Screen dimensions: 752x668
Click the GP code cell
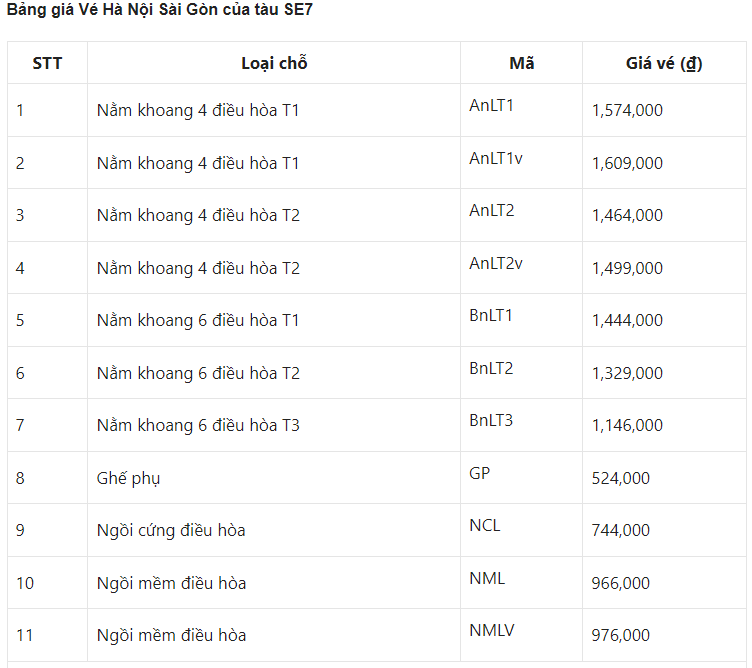coord(480,472)
